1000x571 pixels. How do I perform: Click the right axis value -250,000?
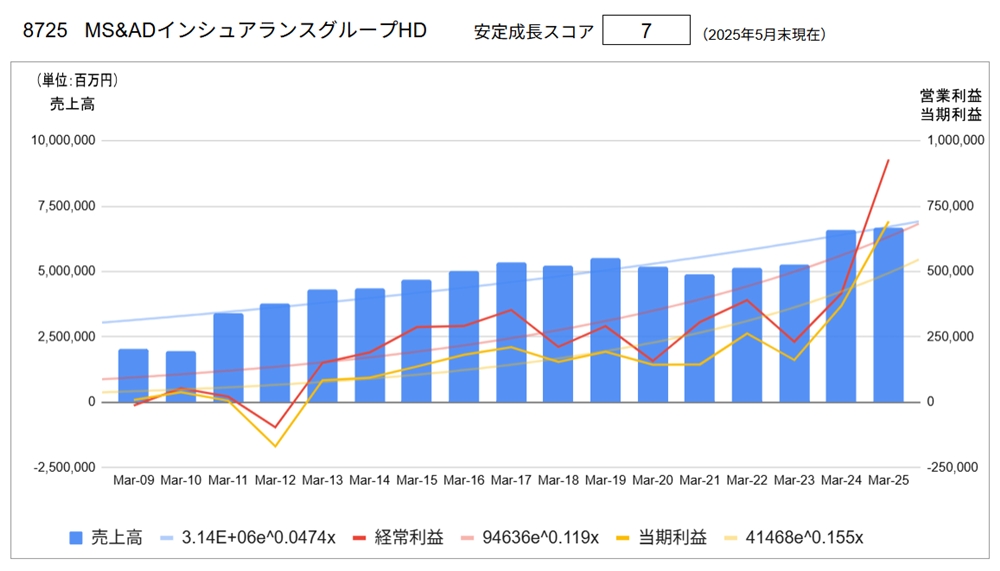pos(952,468)
